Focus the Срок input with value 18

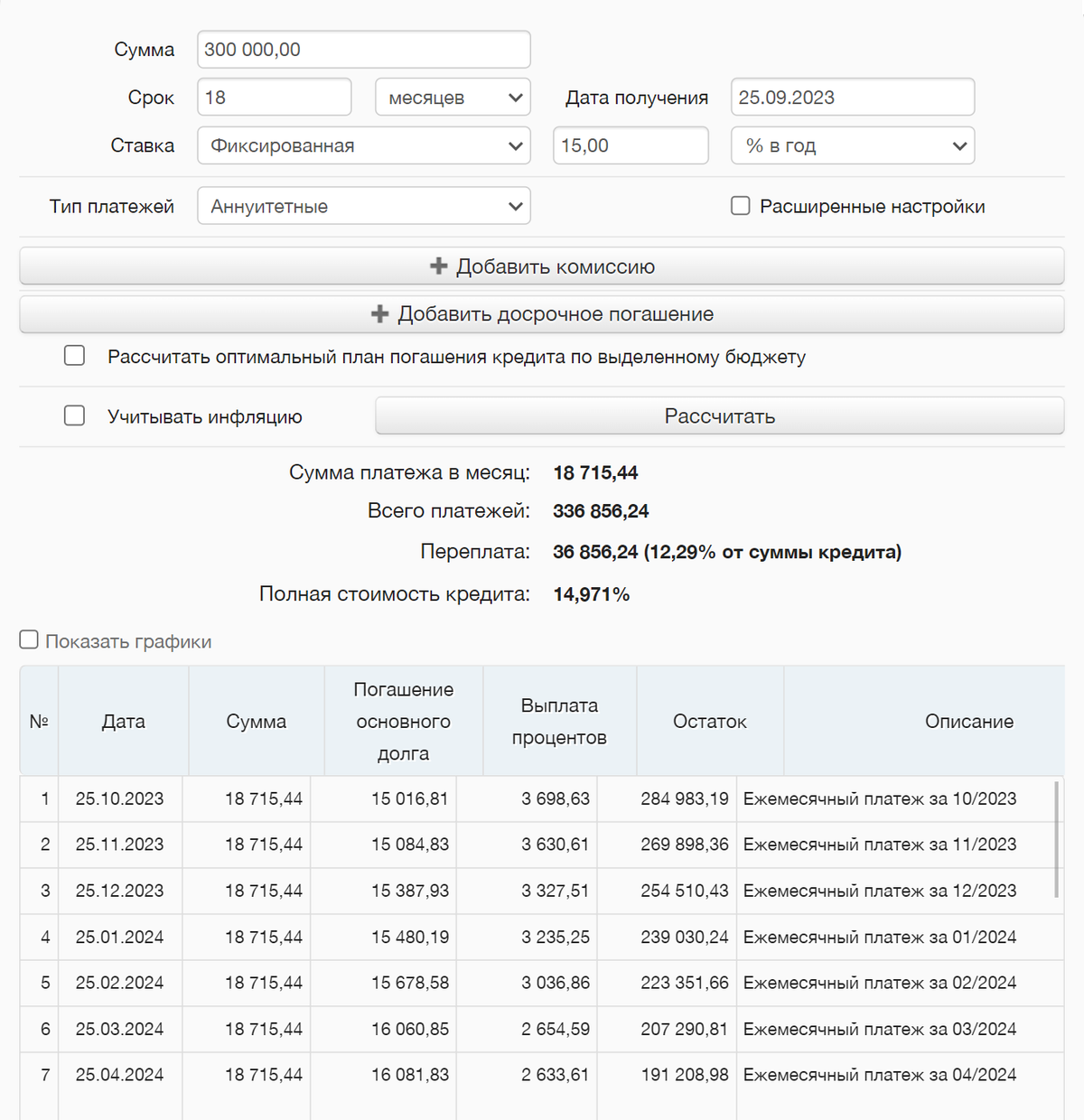(274, 98)
